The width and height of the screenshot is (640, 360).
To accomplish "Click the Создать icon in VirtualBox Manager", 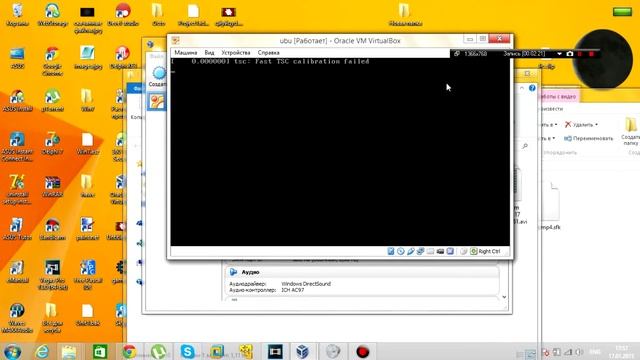I will coord(158,77).
